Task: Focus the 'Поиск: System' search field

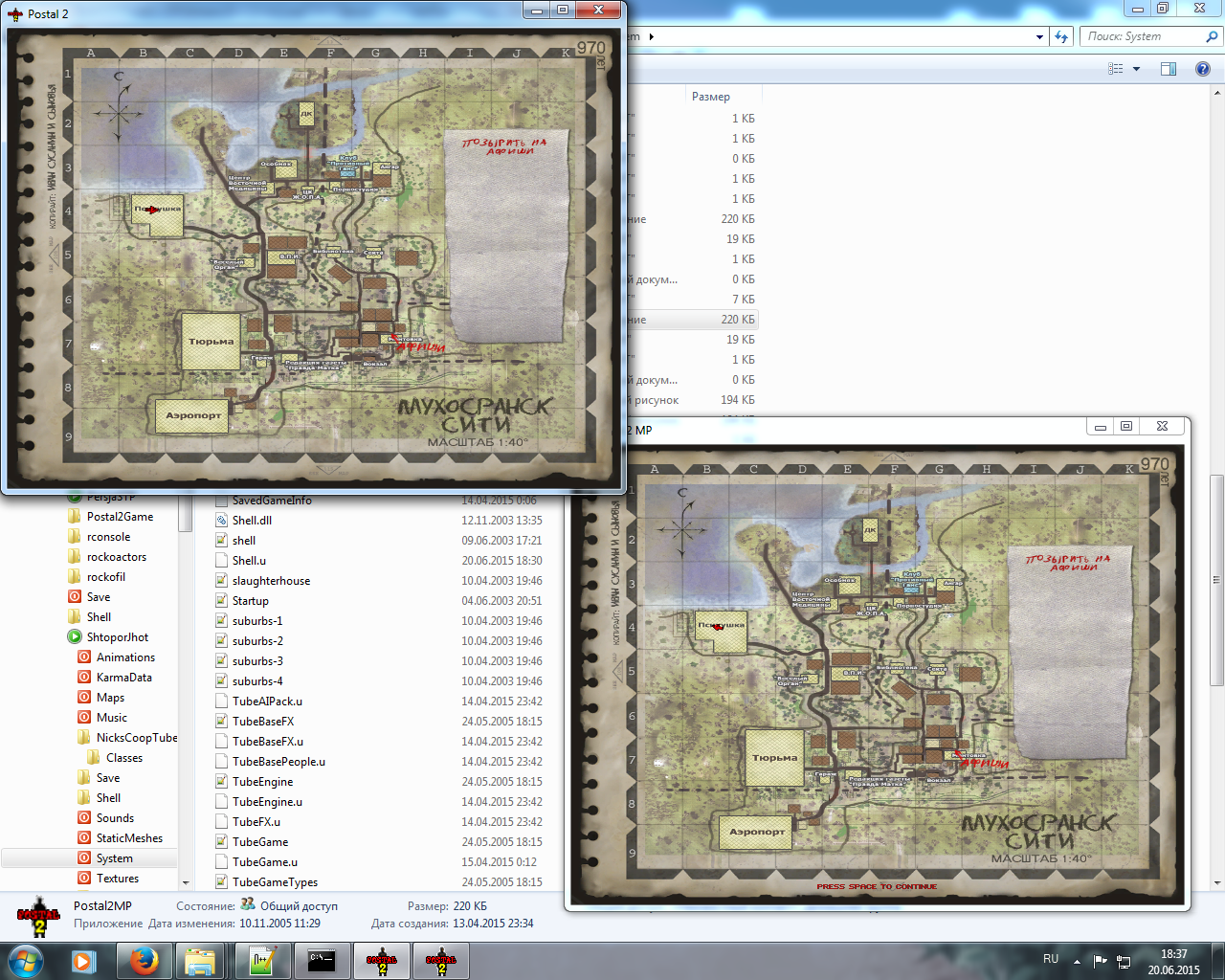Action: tap(1143, 36)
